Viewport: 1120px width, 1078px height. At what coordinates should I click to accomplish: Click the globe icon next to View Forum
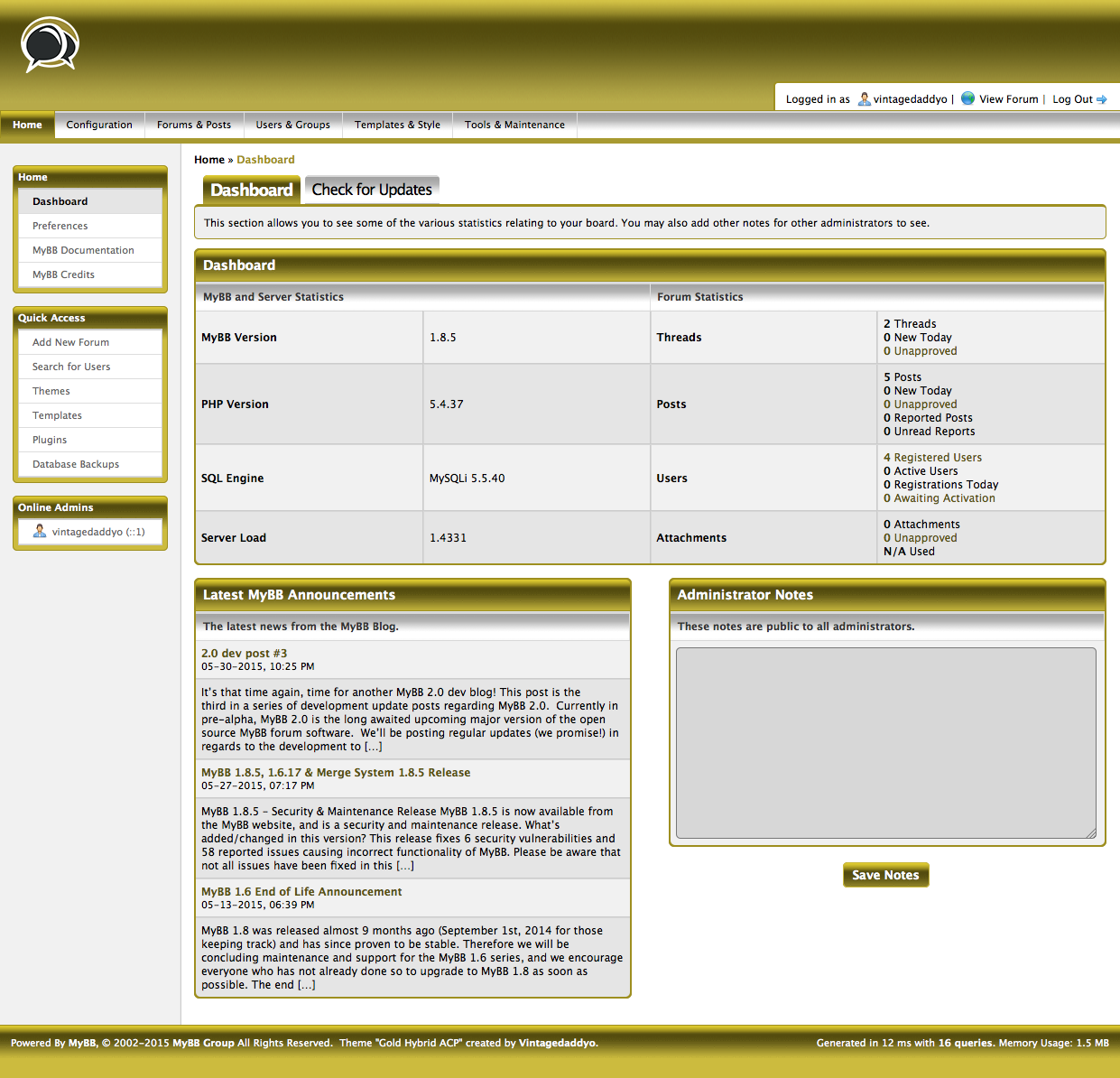click(x=967, y=98)
